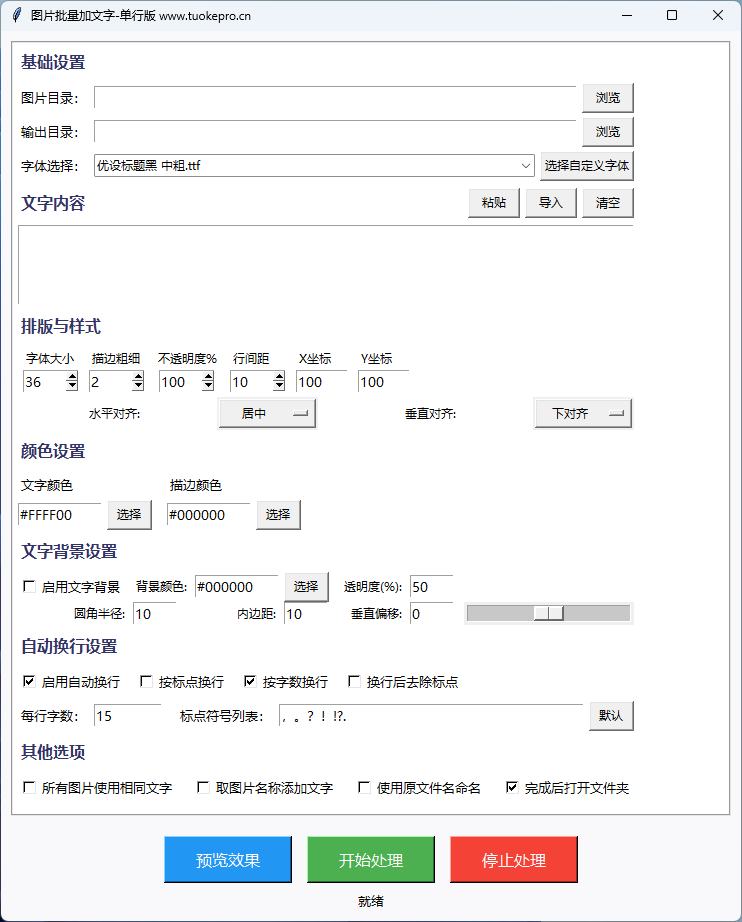This screenshot has width=742, height=922.
Task: Increase 不透明度% using up spinner arrow
Action: (208, 376)
